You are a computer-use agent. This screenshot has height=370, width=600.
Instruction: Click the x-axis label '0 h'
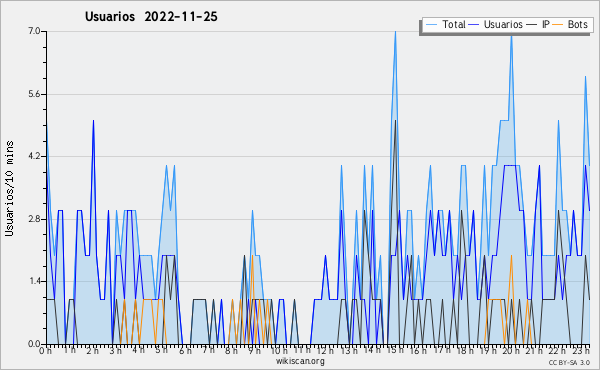click(46, 351)
